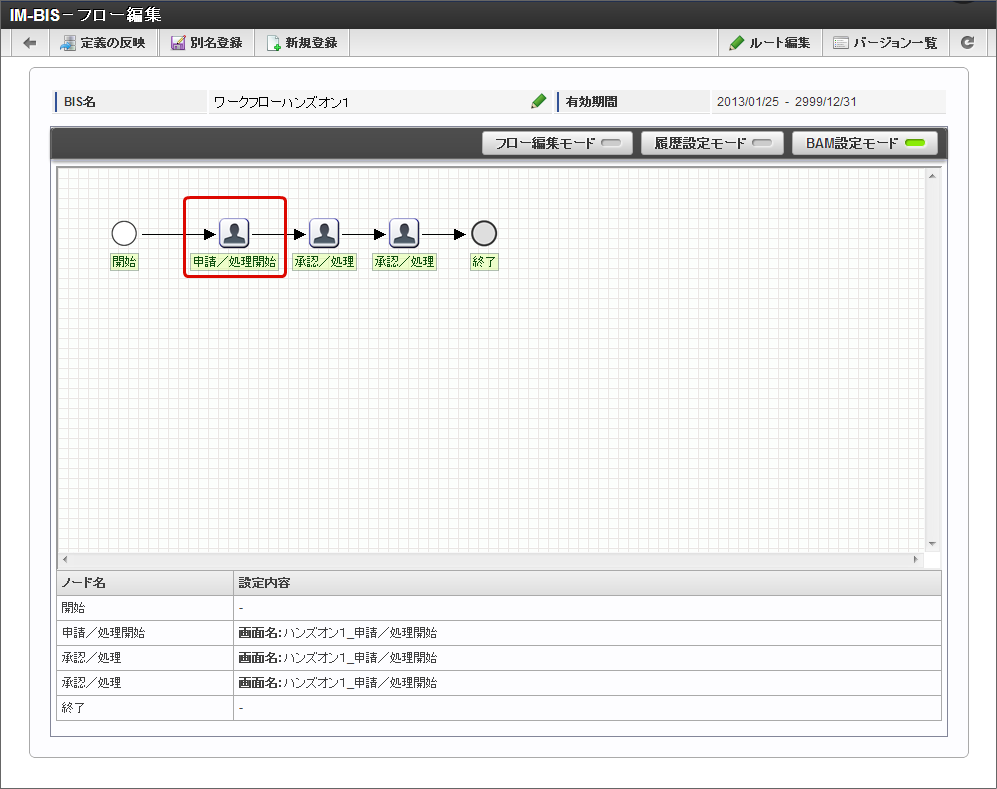The height and width of the screenshot is (789, 997).
Task: Select the first 承認/処理 user node icon
Action: [324, 233]
